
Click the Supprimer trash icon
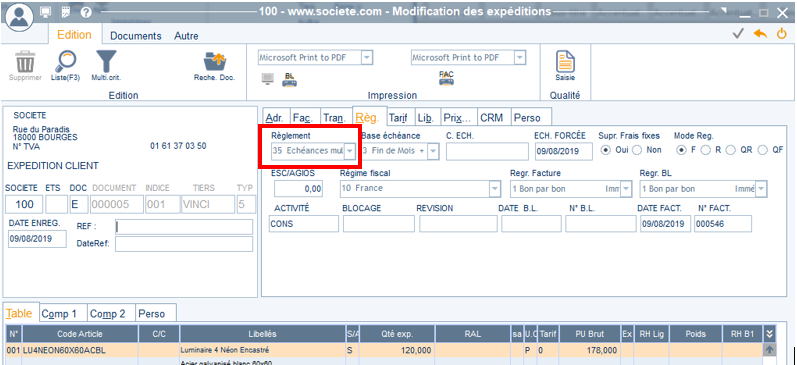pyautogui.click(x=25, y=62)
